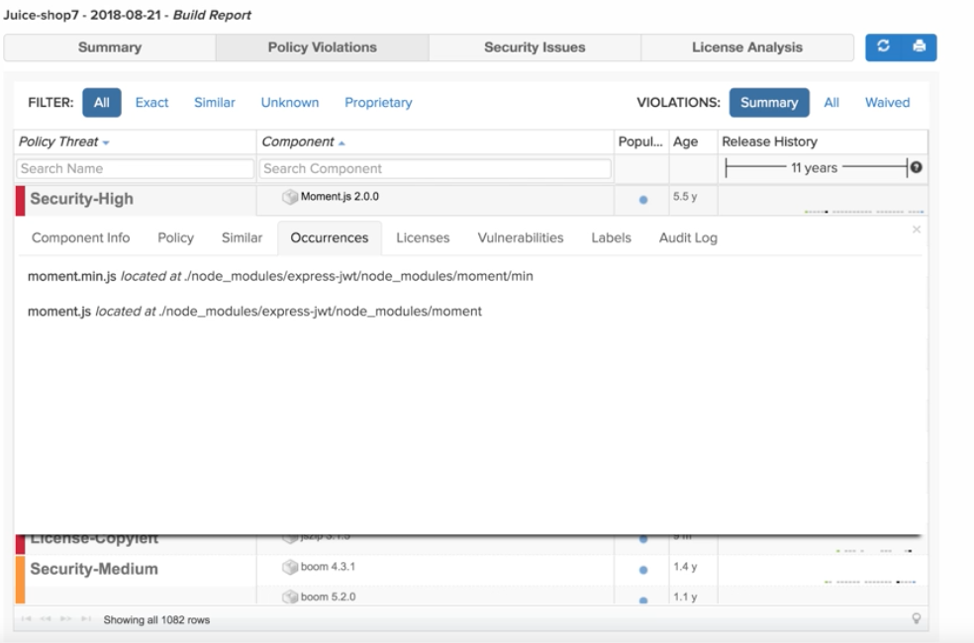Close the component details panel

[x=916, y=230]
